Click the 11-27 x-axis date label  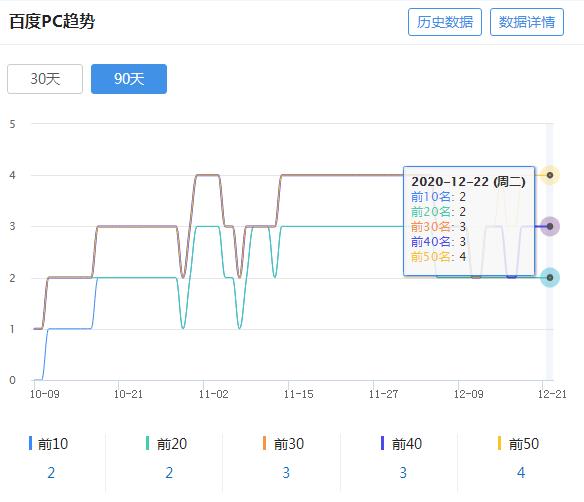(x=383, y=394)
